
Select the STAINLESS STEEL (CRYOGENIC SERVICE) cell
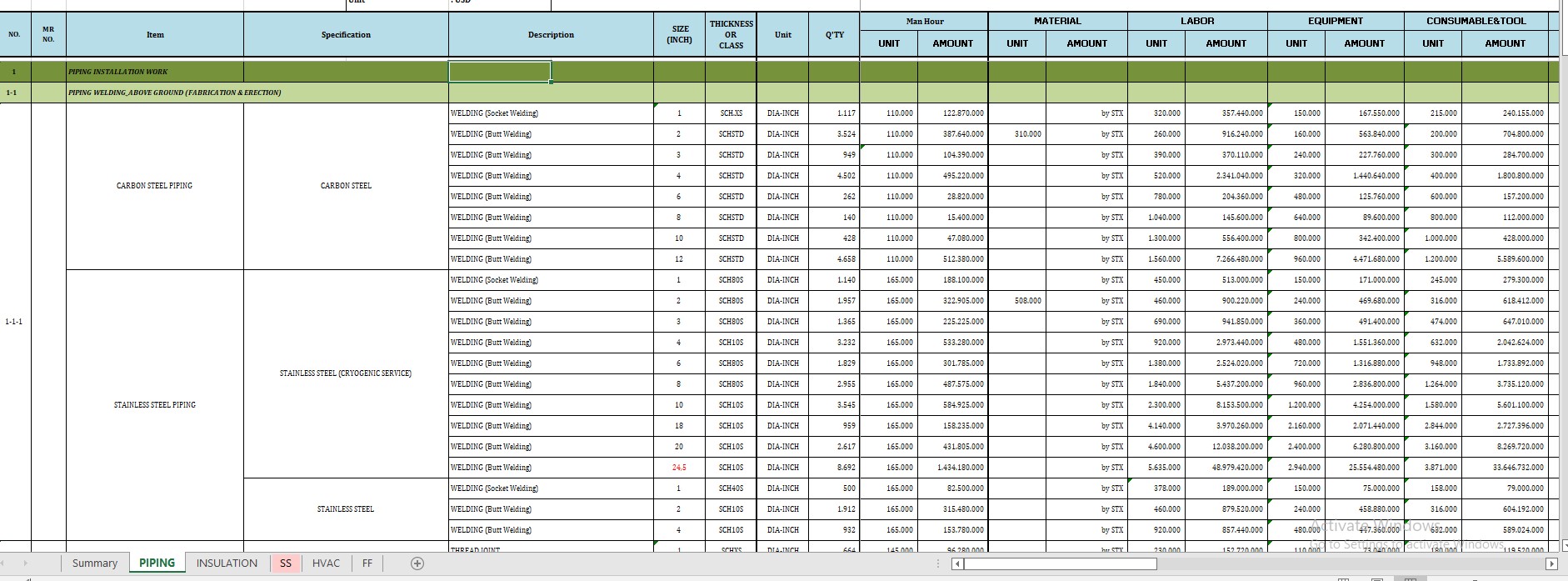(346, 373)
